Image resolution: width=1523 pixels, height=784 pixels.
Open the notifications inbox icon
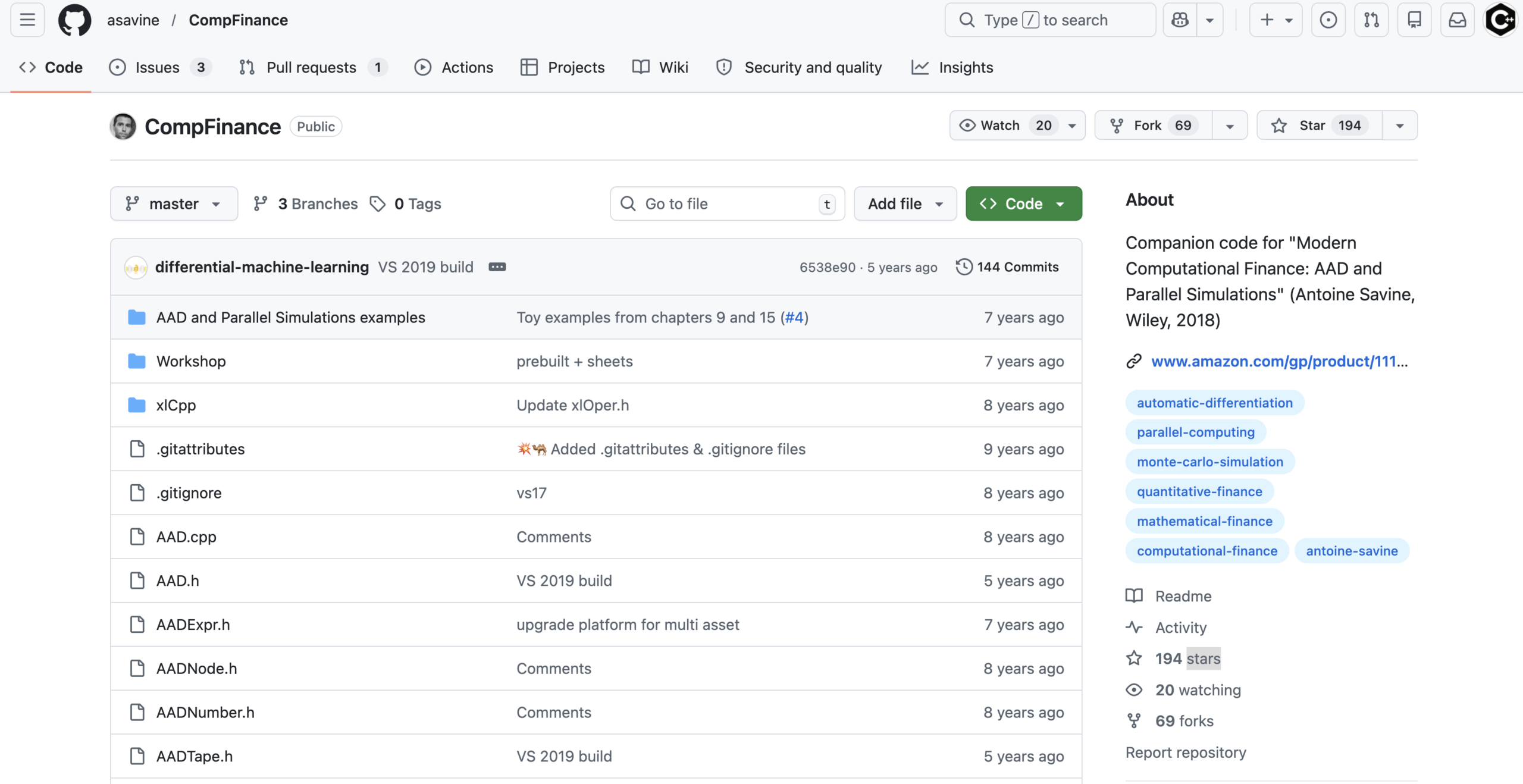tap(1457, 20)
